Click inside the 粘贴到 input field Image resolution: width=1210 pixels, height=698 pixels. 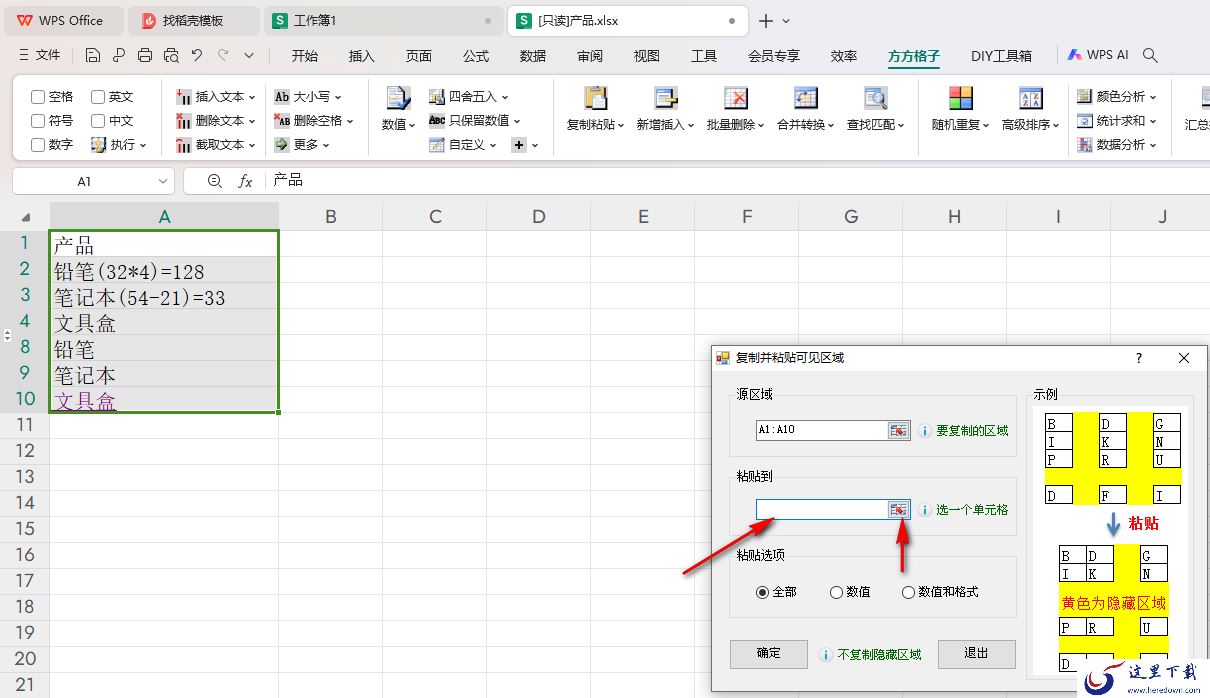pos(822,510)
